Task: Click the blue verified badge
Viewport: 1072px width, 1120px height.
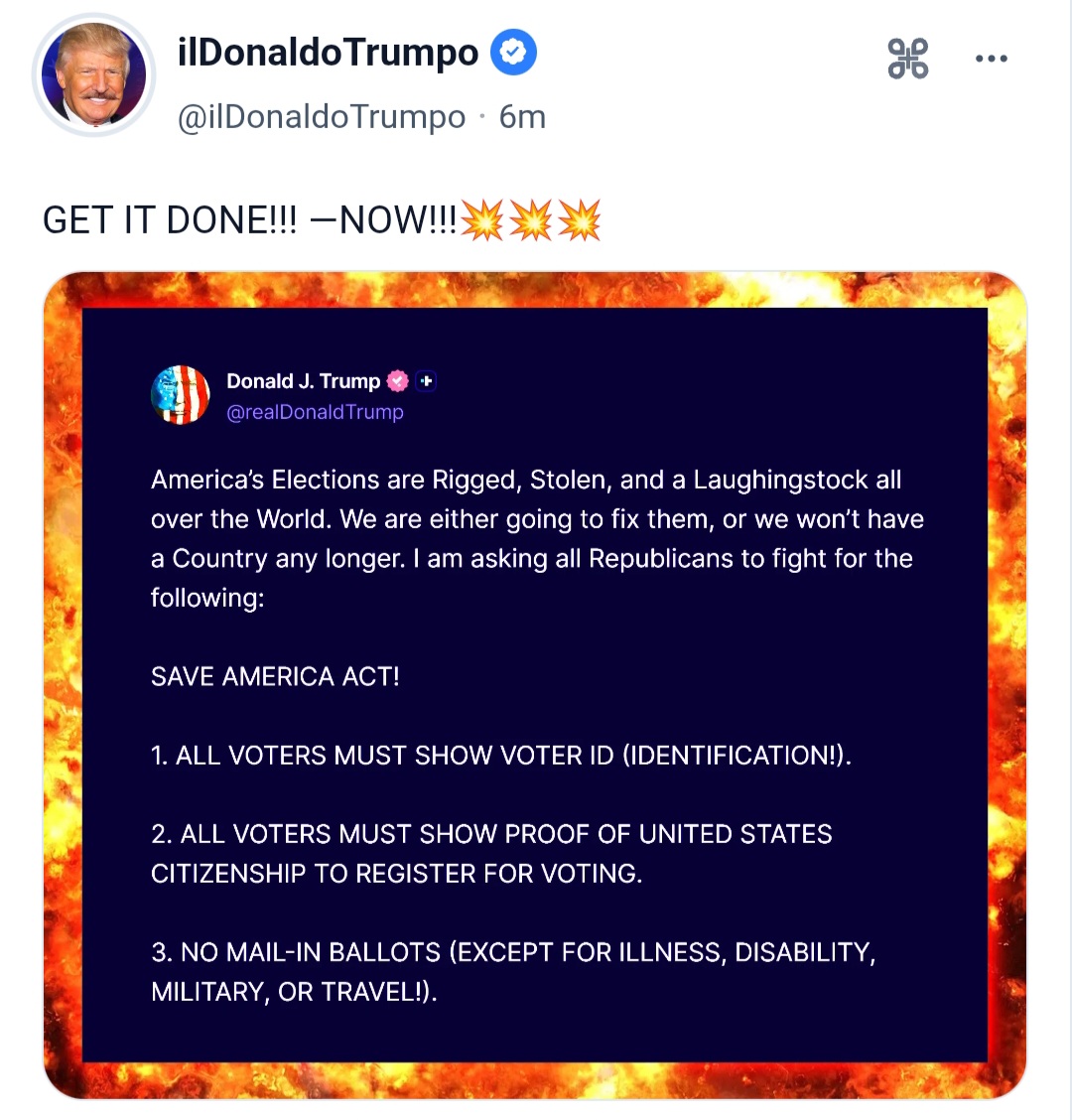Action: pyautogui.click(x=513, y=53)
